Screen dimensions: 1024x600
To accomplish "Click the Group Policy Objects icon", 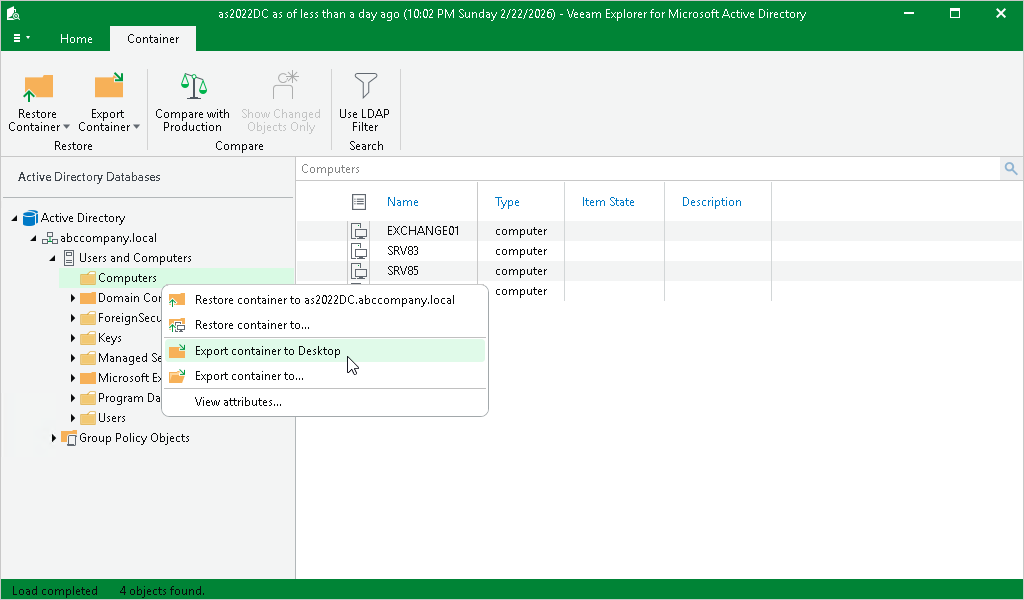I will click(x=69, y=438).
